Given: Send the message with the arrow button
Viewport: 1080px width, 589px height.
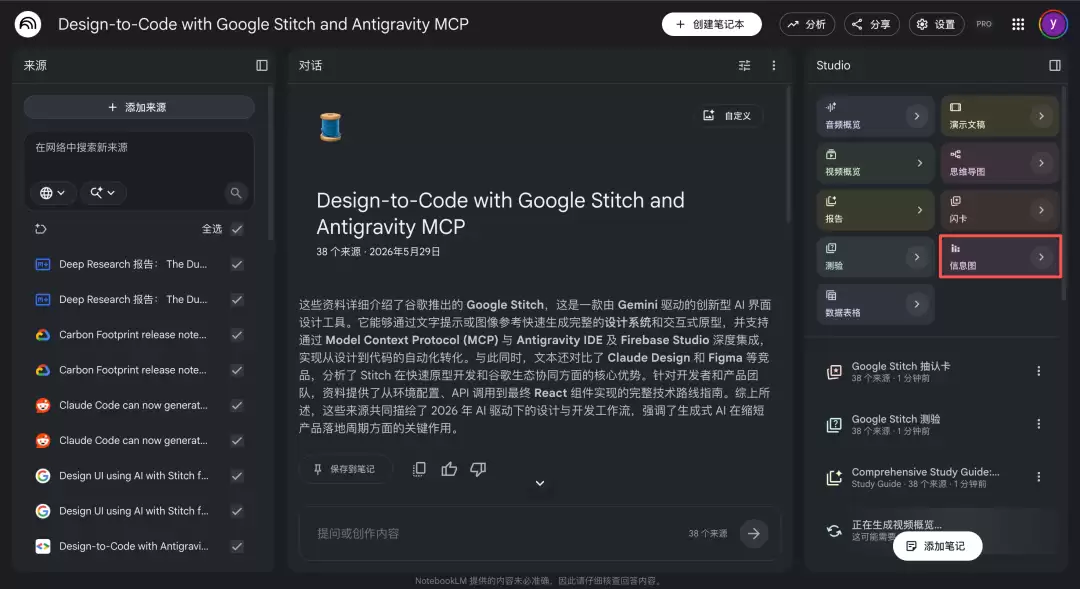Looking at the screenshot, I should point(754,533).
